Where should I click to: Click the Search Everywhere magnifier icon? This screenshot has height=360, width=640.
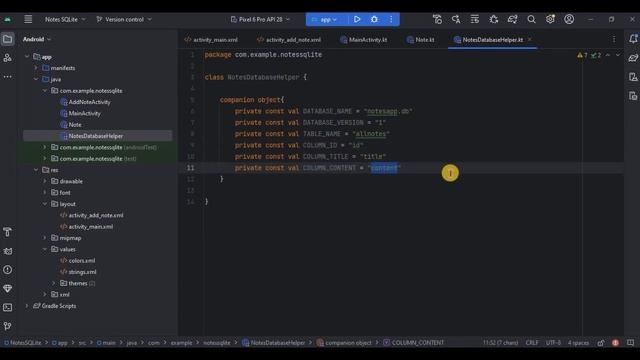[531, 19]
